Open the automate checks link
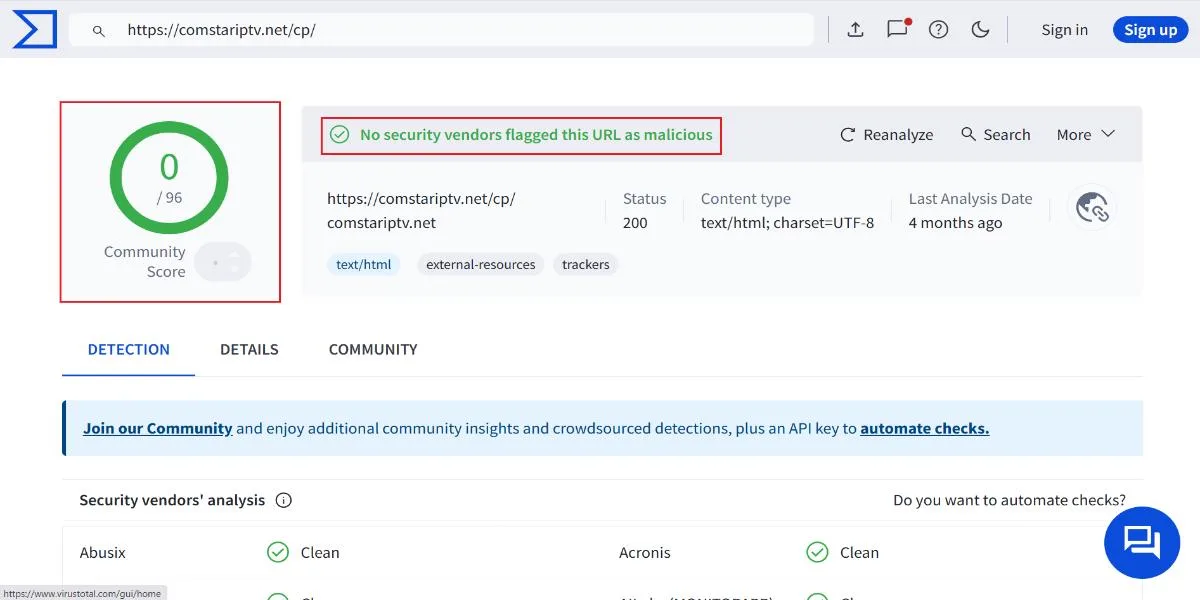 [925, 428]
